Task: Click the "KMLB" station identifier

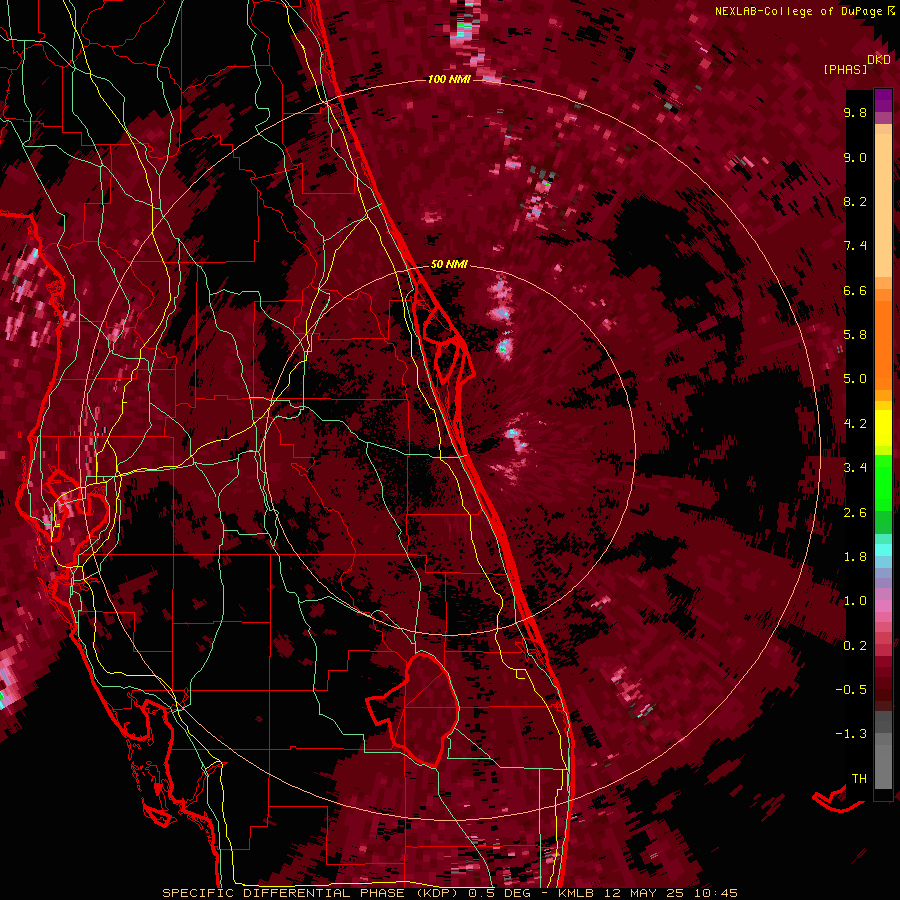Action: 575,893
